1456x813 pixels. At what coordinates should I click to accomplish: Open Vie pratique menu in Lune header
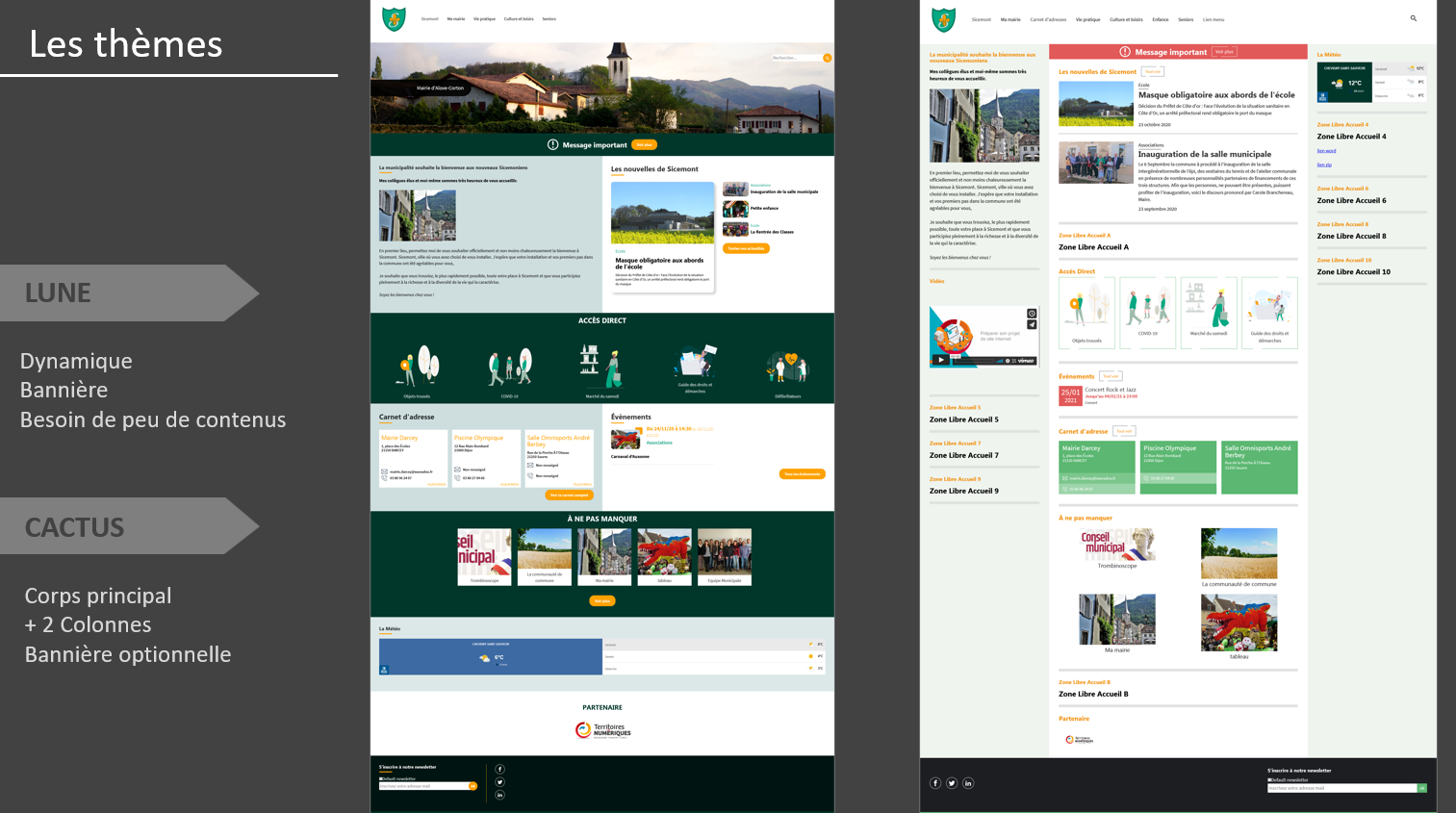point(484,19)
